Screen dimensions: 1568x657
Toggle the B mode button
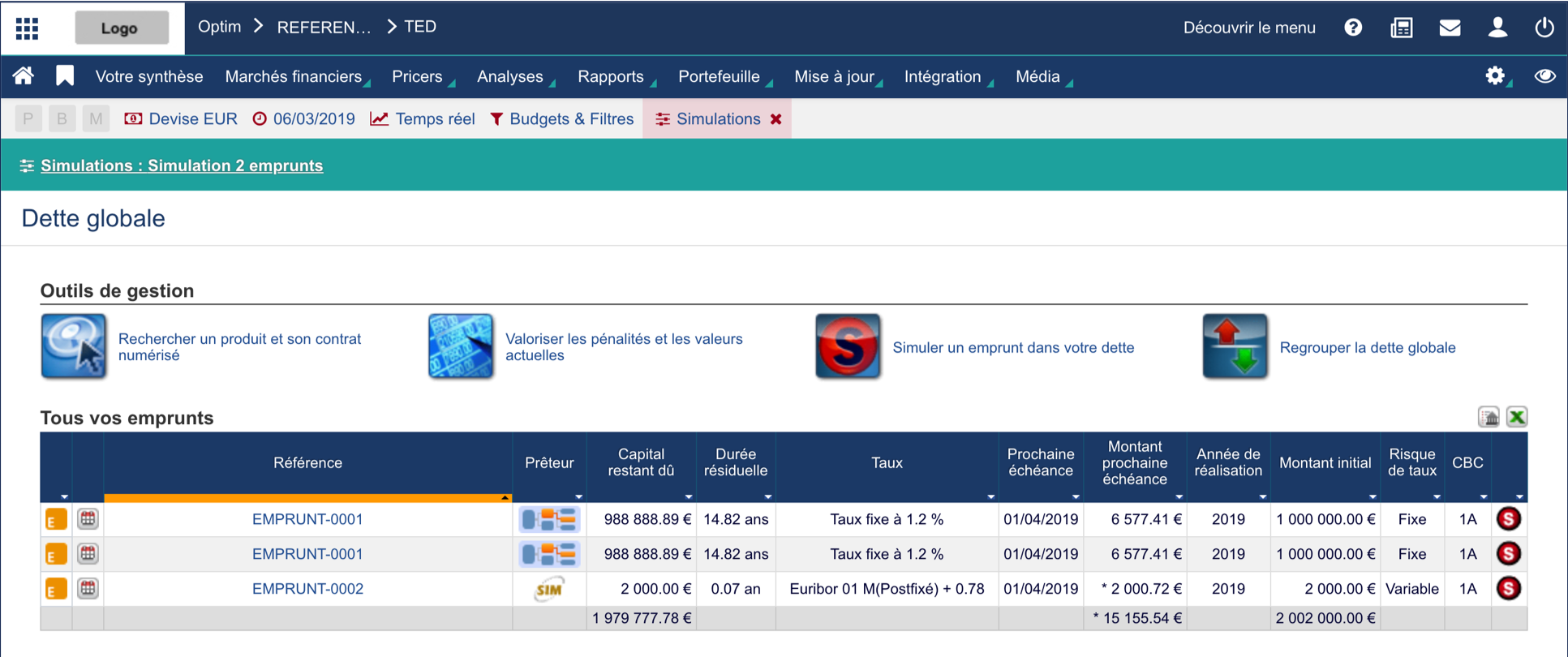pos(62,119)
